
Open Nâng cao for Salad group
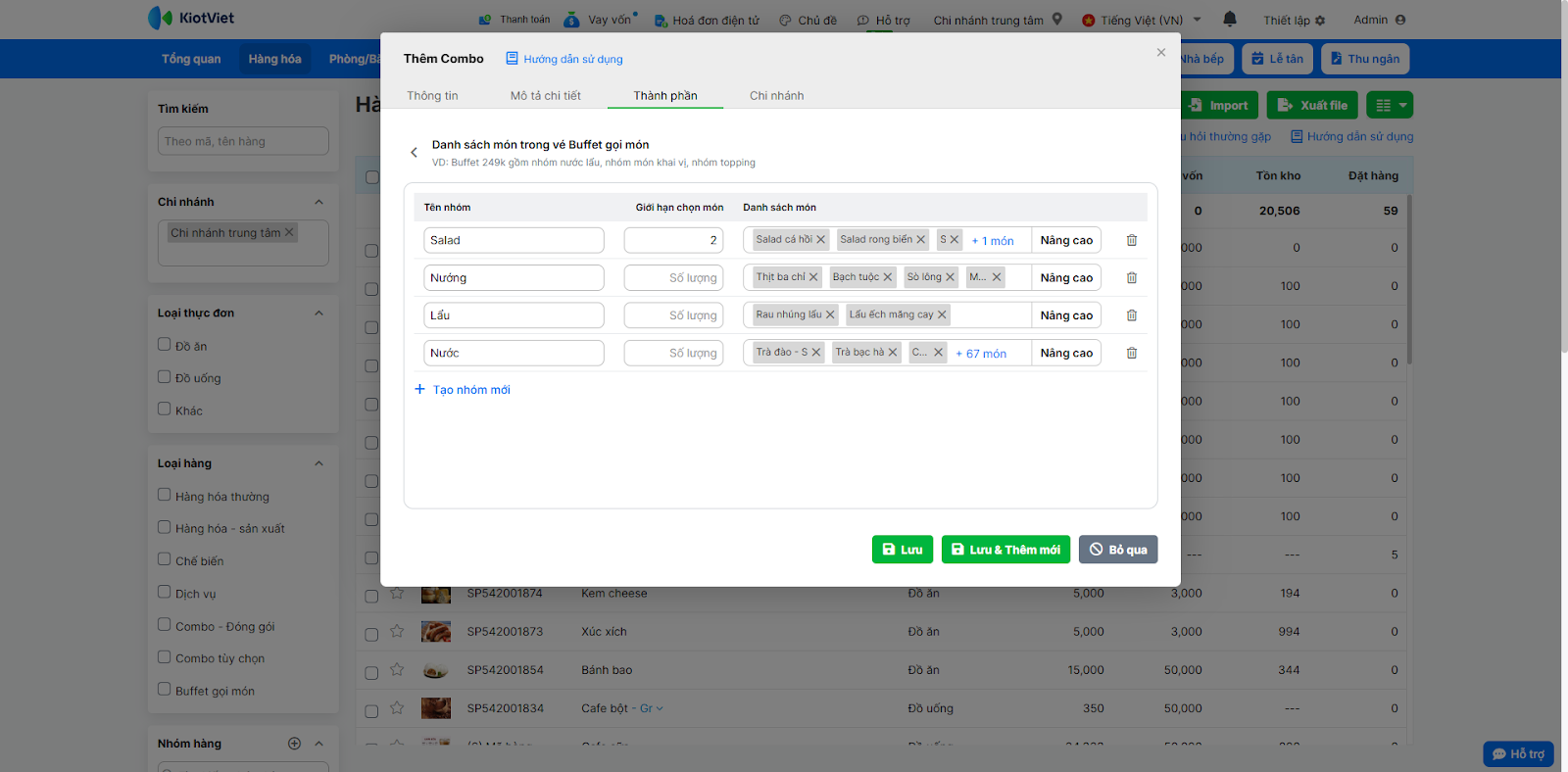pos(1066,240)
